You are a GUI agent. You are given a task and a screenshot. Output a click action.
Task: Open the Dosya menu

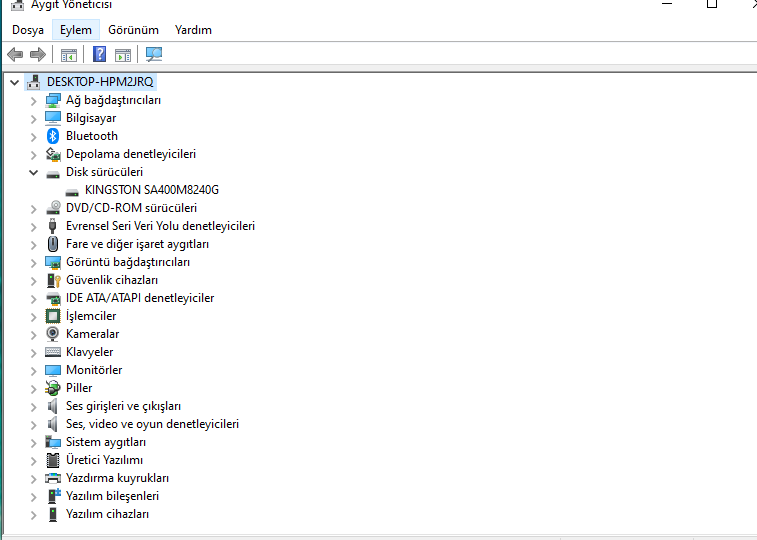click(28, 30)
